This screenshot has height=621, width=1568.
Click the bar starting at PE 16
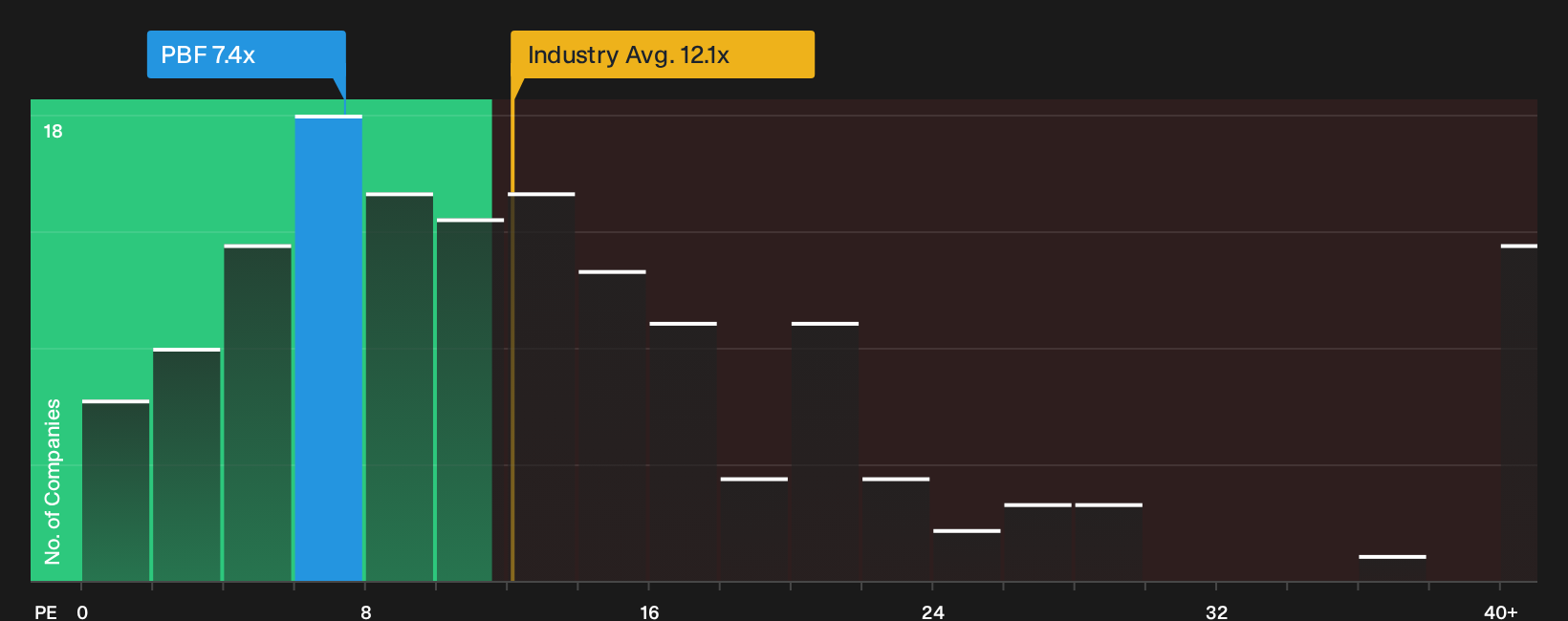683,452
